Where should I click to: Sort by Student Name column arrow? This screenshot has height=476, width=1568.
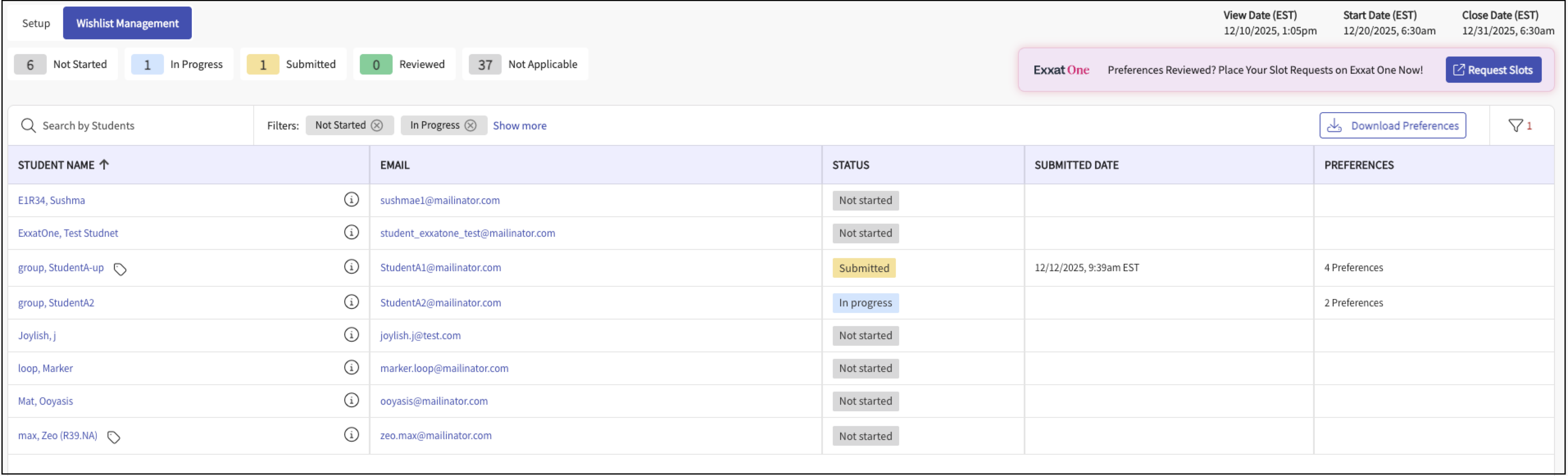[104, 164]
